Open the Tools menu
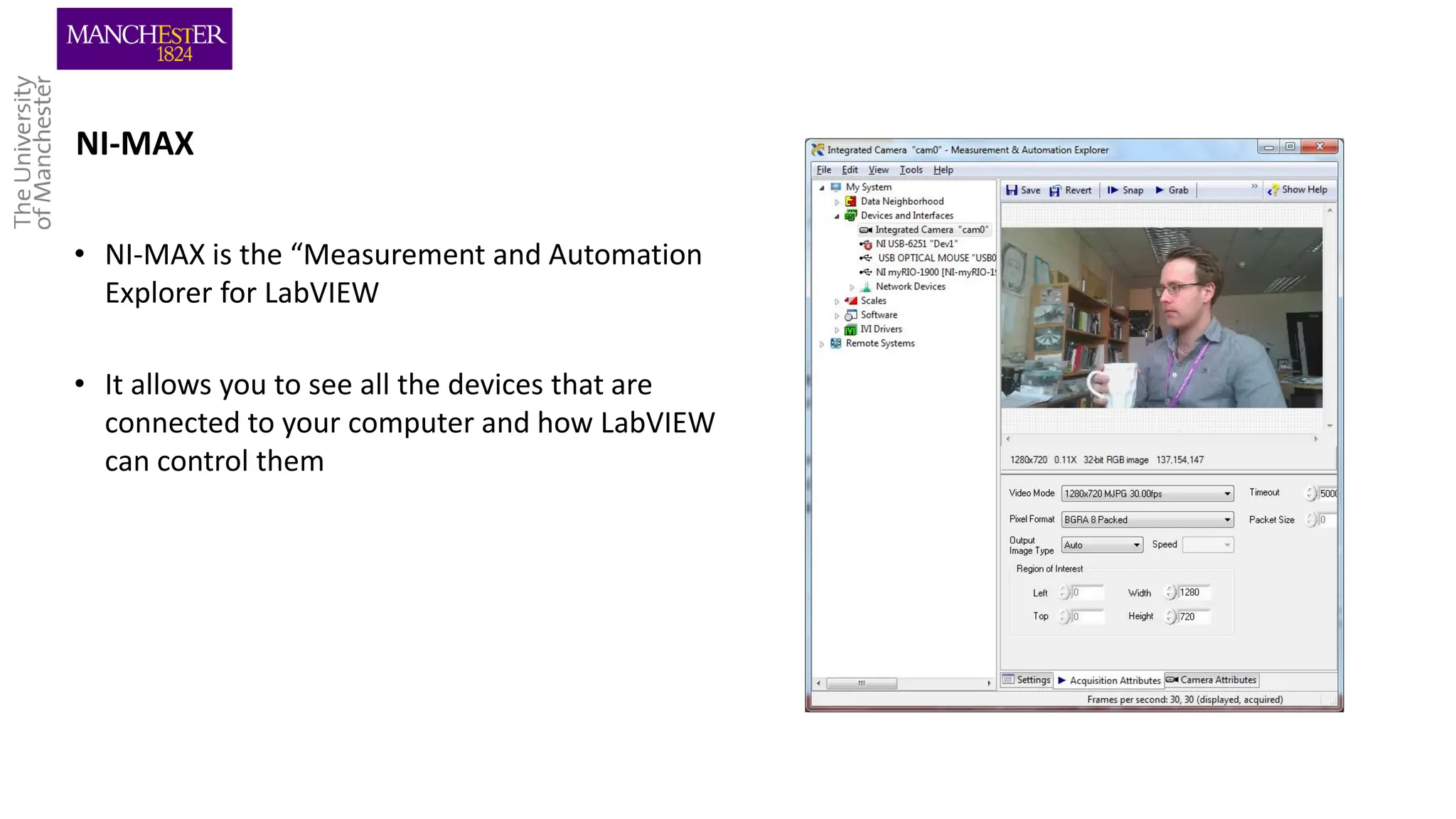The height and width of the screenshot is (819, 1456). (x=911, y=170)
